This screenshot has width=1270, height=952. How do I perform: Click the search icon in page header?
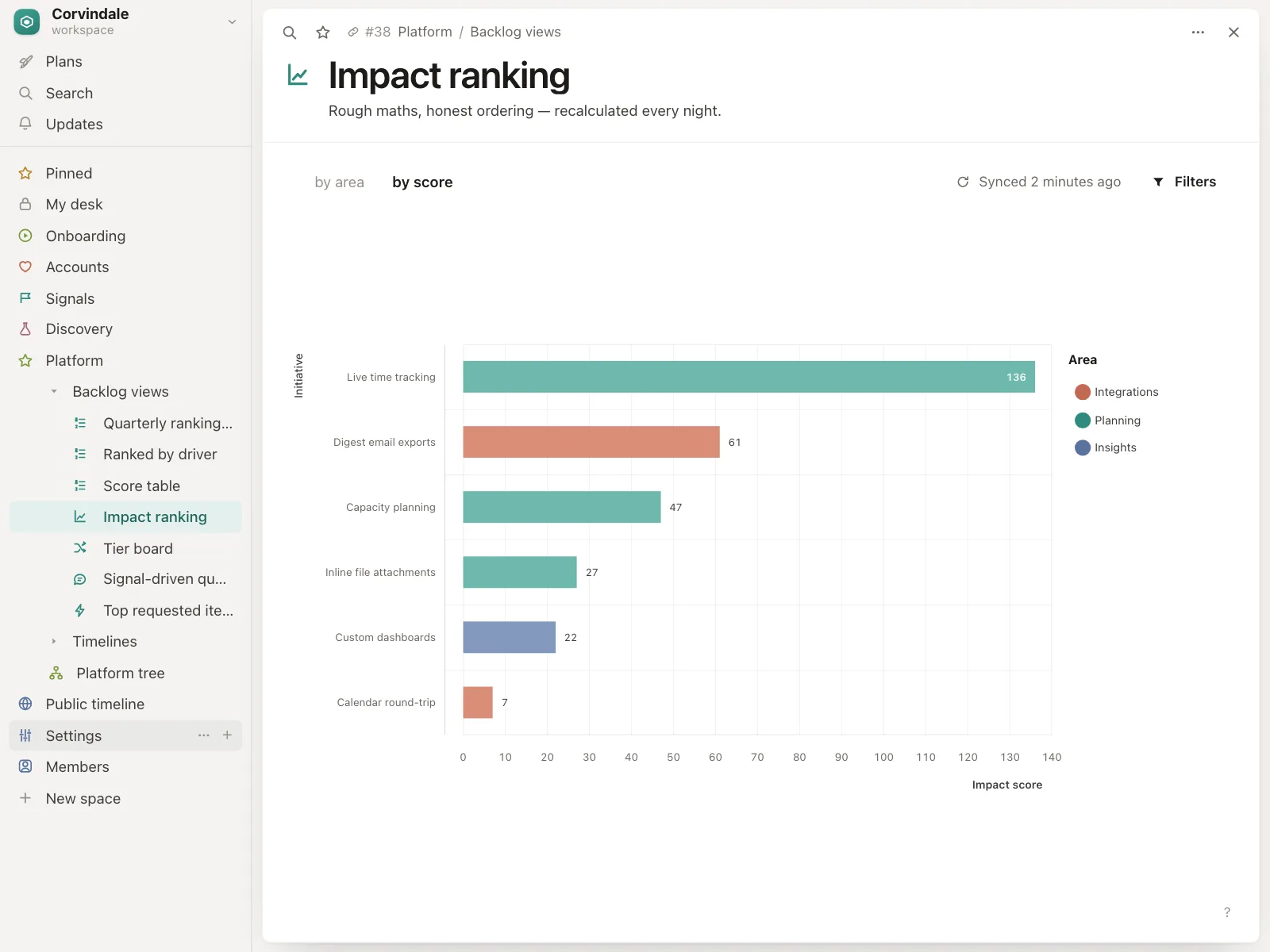point(290,33)
